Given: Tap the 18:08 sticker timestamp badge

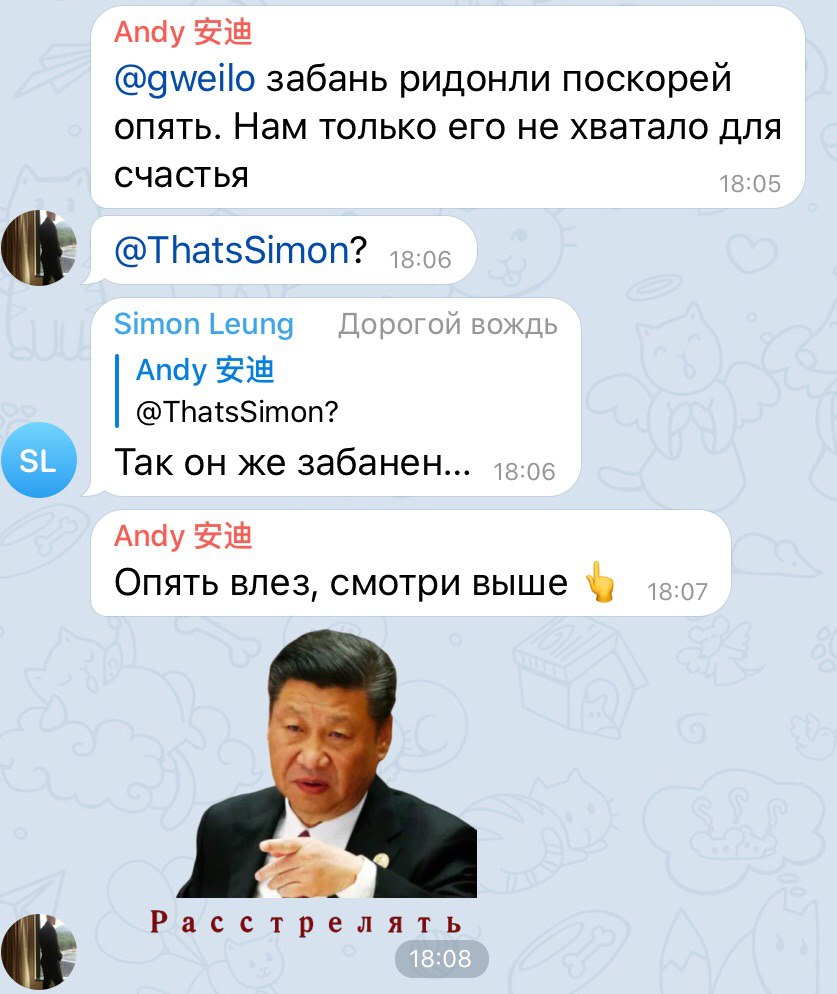Looking at the screenshot, I should coord(441,958).
